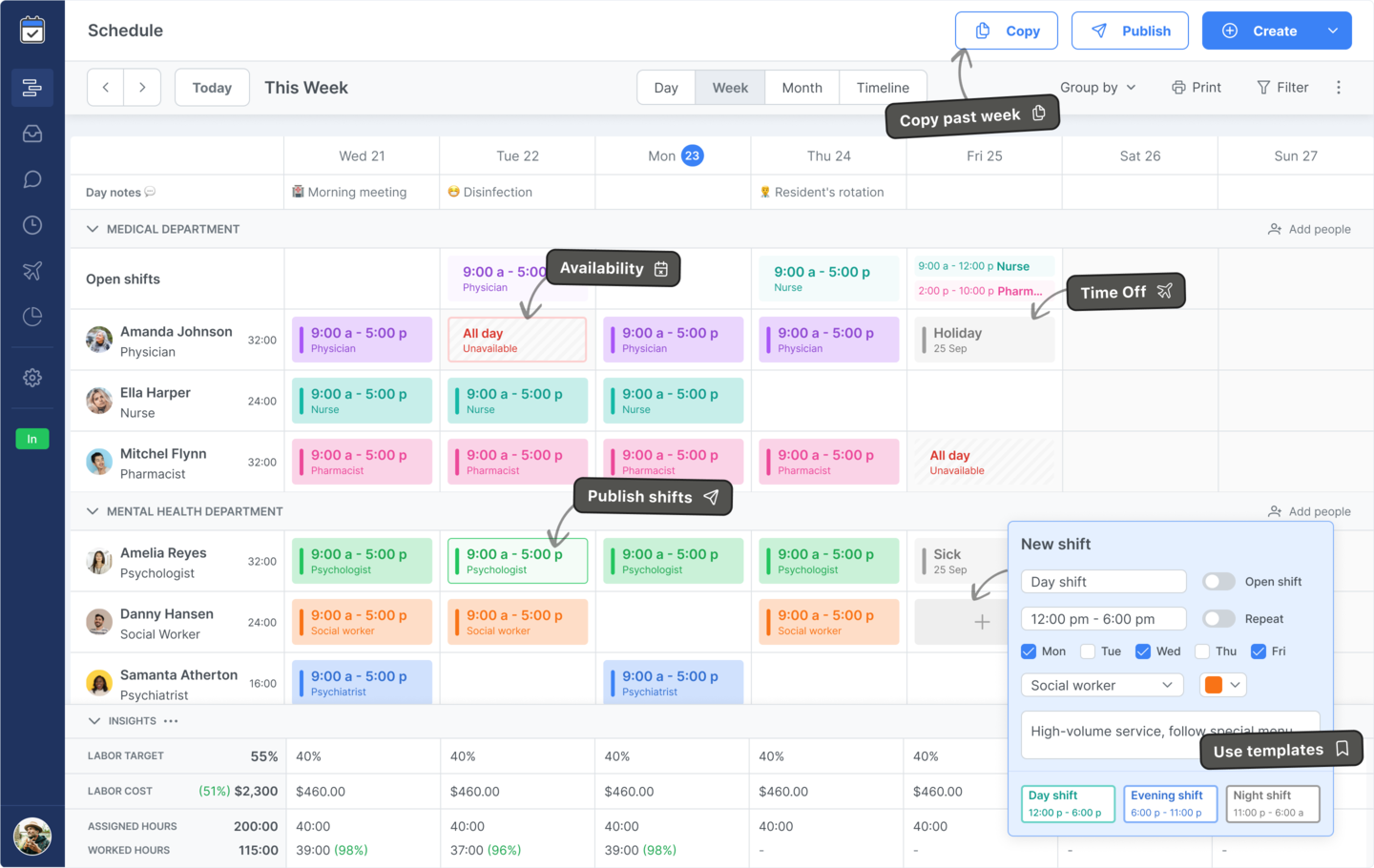Open the three-dot overflow menu
Screen dimensions: 1374x868
coord(1340,87)
